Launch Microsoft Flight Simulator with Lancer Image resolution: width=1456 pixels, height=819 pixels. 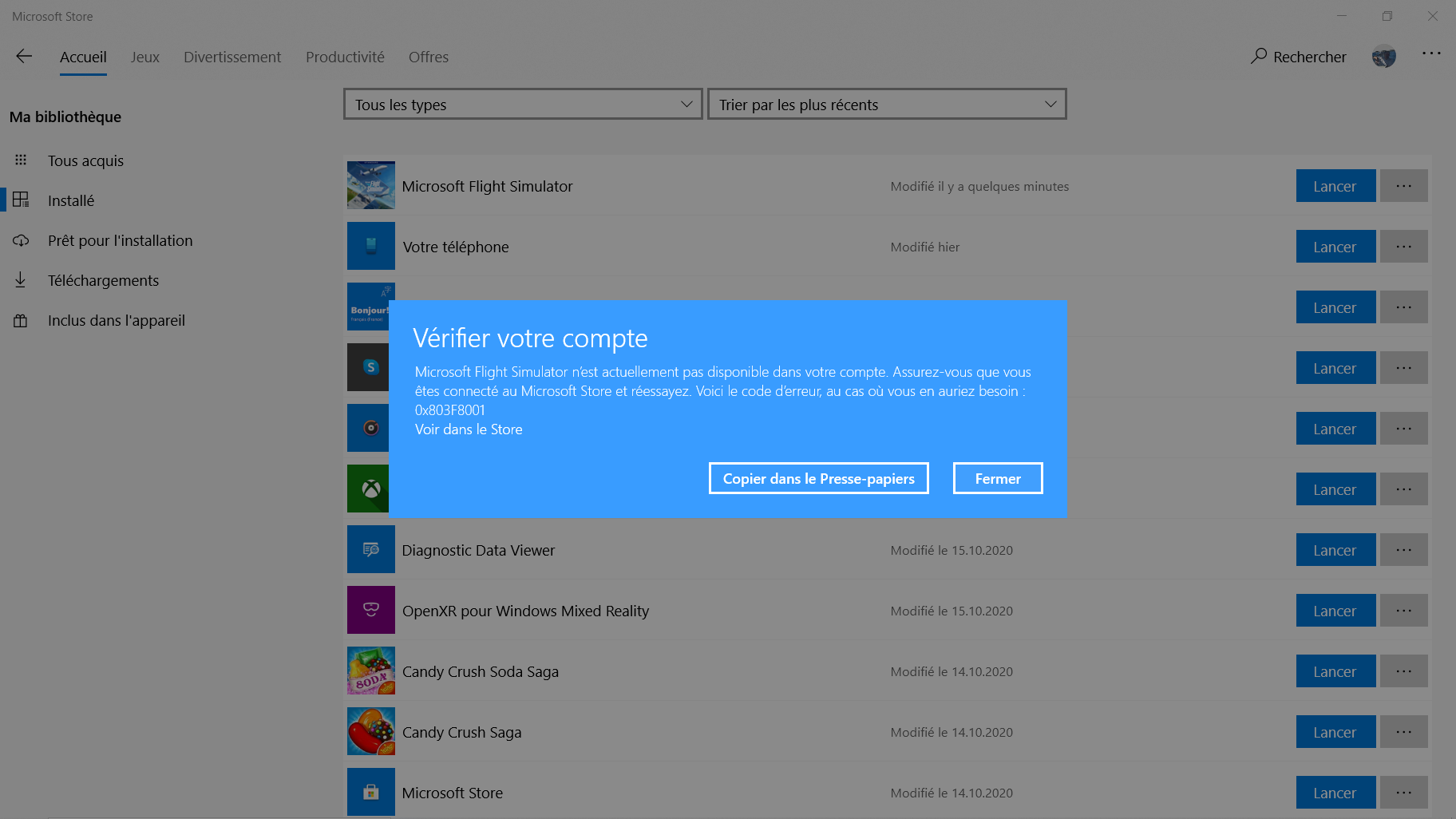coord(1335,186)
